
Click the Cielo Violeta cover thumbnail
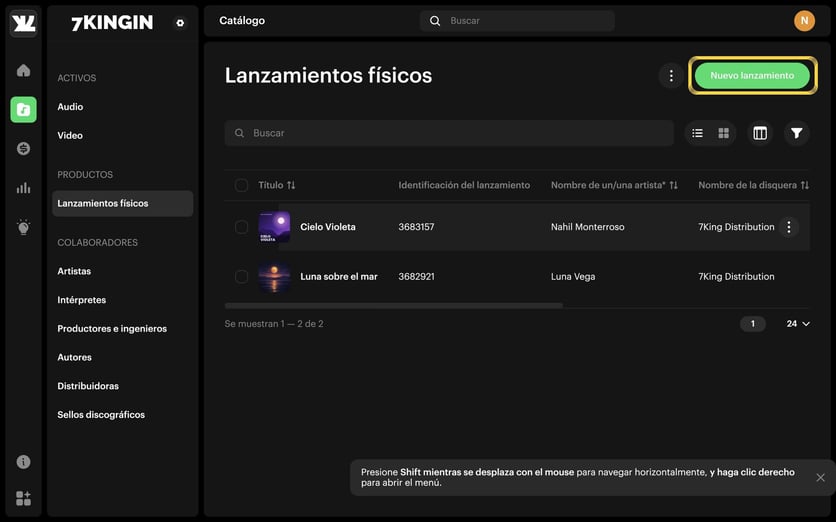(x=274, y=227)
